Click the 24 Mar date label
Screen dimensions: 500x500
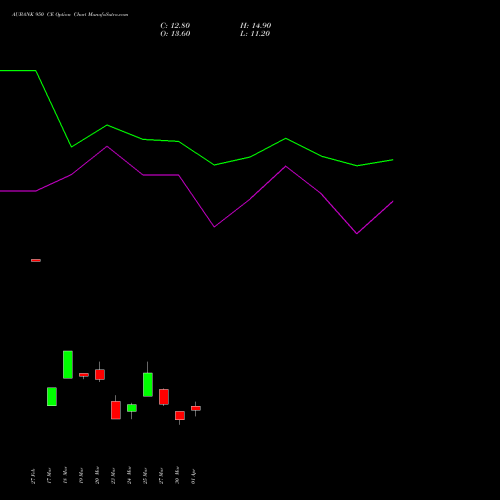[x=129, y=475]
